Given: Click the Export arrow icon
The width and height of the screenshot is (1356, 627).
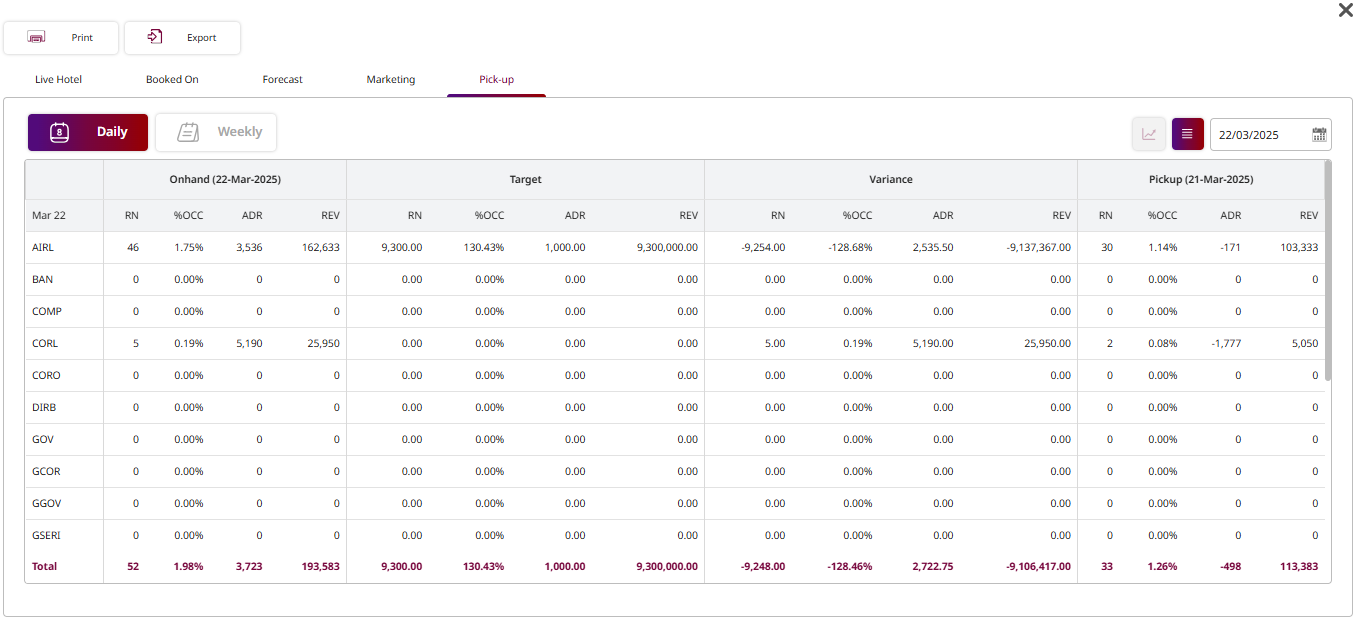Looking at the screenshot, I should pos(155,37).
